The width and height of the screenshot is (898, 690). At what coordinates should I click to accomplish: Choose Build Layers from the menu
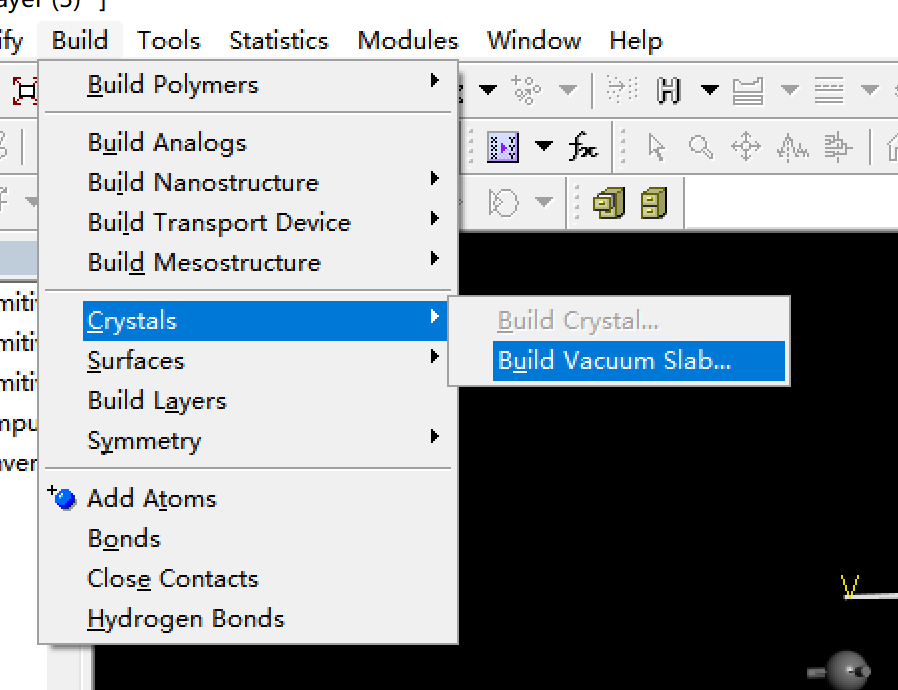click(157, 401)
